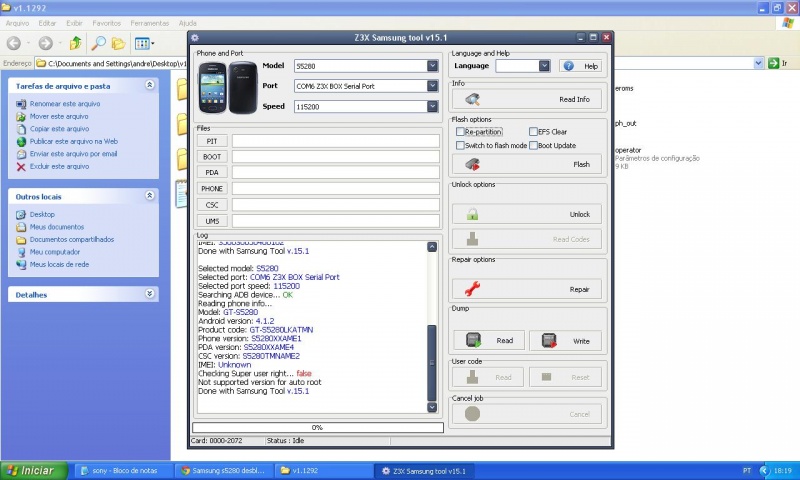The width and height of the screenshot is (800, 480).
Task: Open the Ferramentas menu
Action: pyautogui.click(x=149, y=23)
